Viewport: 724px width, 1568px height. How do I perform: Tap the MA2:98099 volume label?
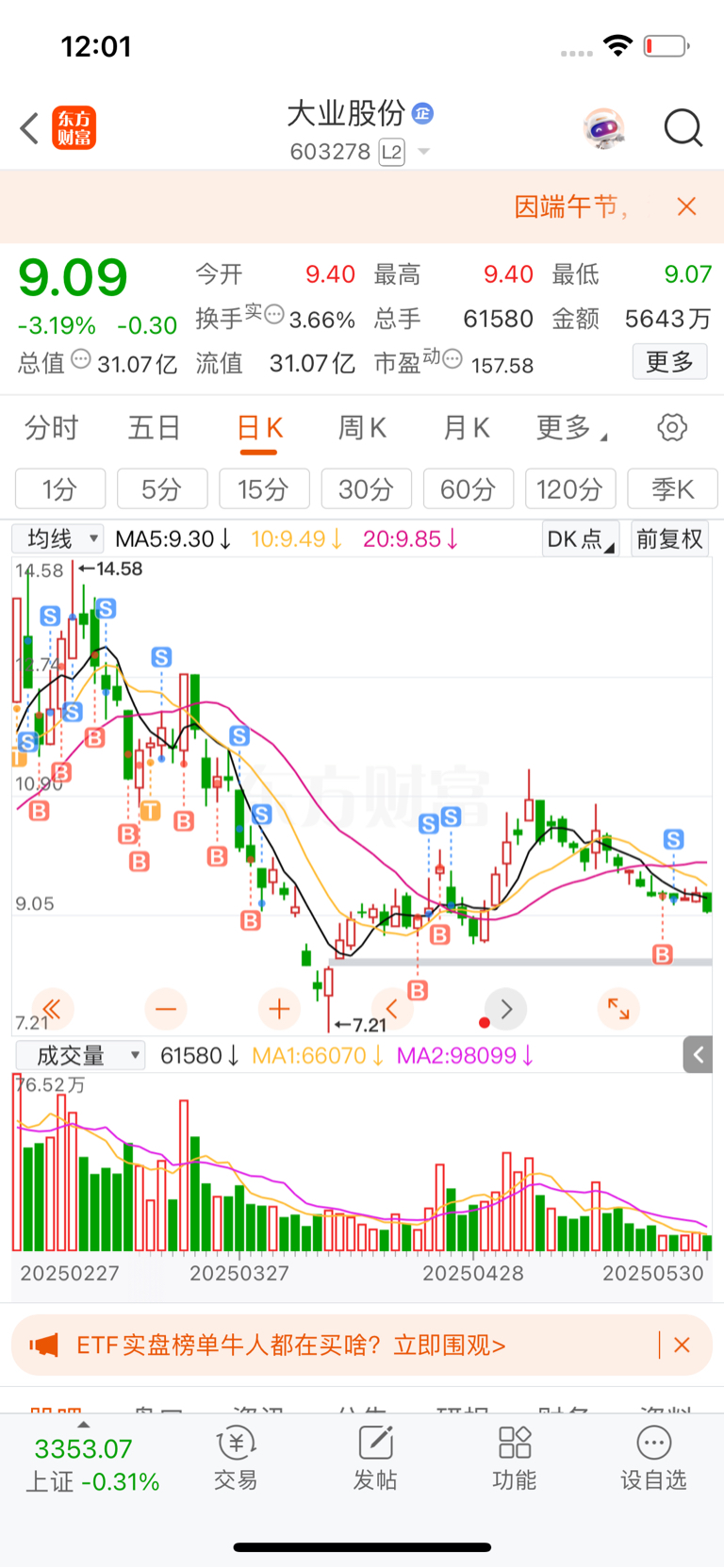pyautogui.click(x=465, y=1055)
